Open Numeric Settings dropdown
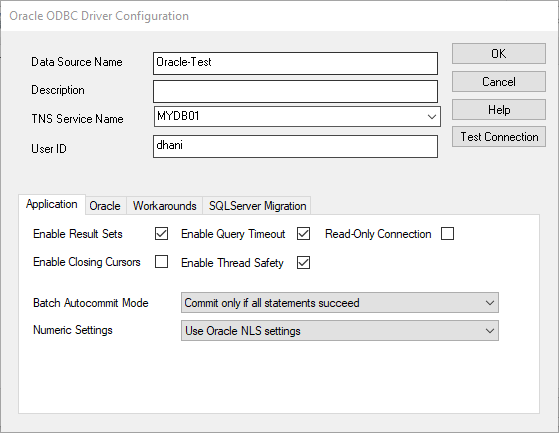Viewport: 559px width, 433px height. coord(340,330)
